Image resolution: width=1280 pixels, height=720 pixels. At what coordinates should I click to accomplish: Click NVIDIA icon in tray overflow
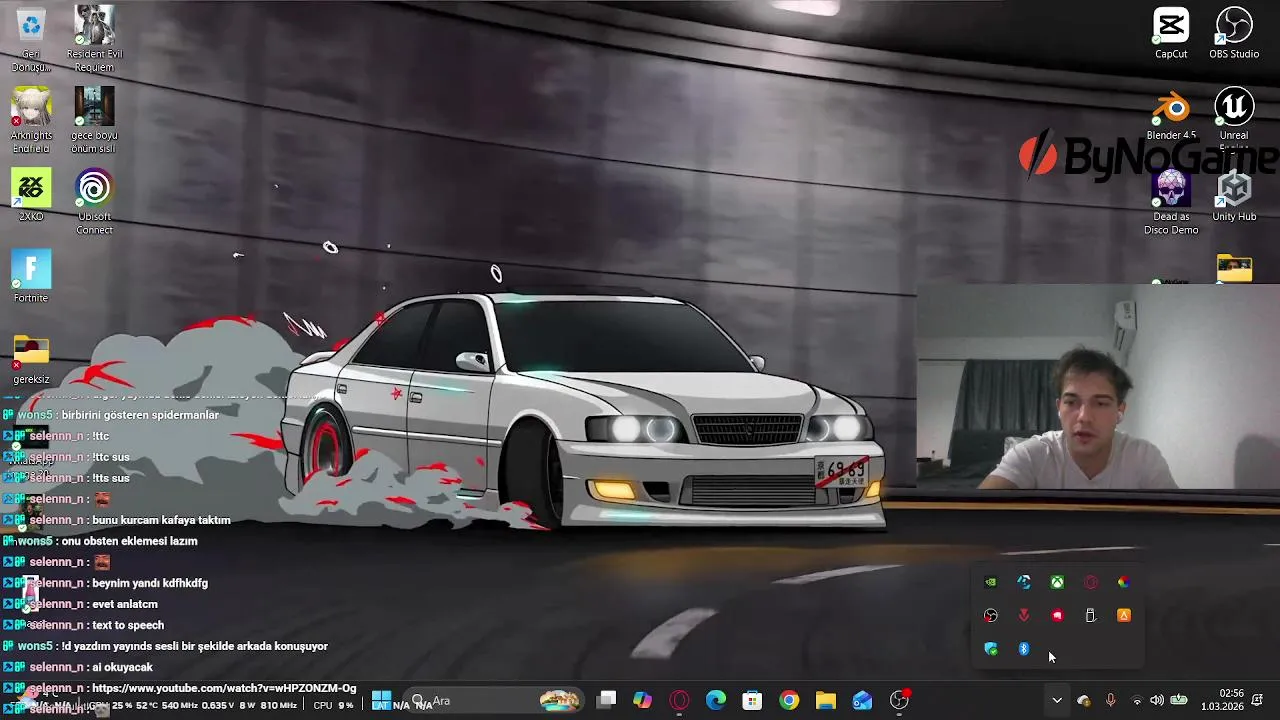coord(991,582)
